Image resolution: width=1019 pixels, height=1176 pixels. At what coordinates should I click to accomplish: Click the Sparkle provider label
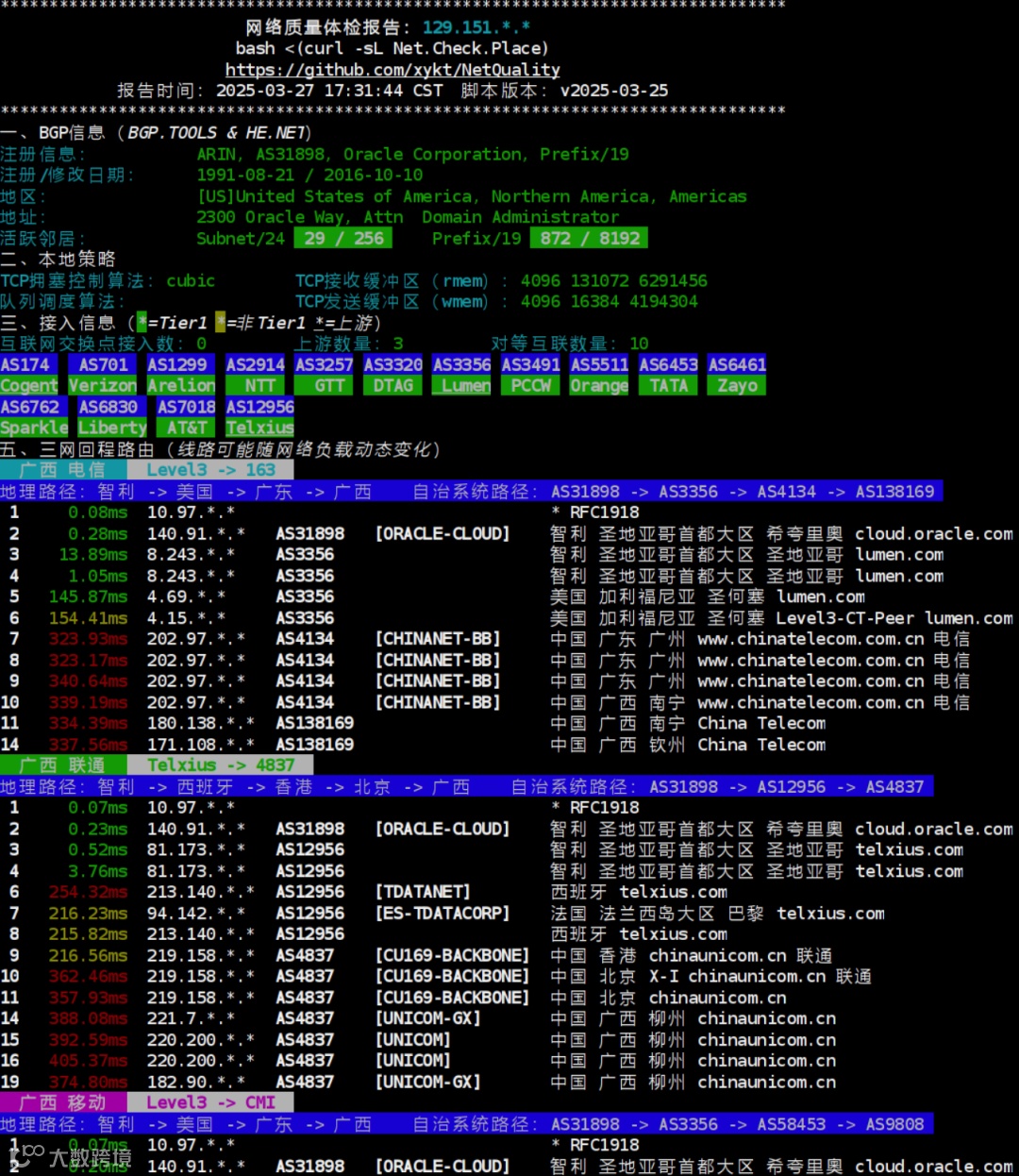coord(34,428)
